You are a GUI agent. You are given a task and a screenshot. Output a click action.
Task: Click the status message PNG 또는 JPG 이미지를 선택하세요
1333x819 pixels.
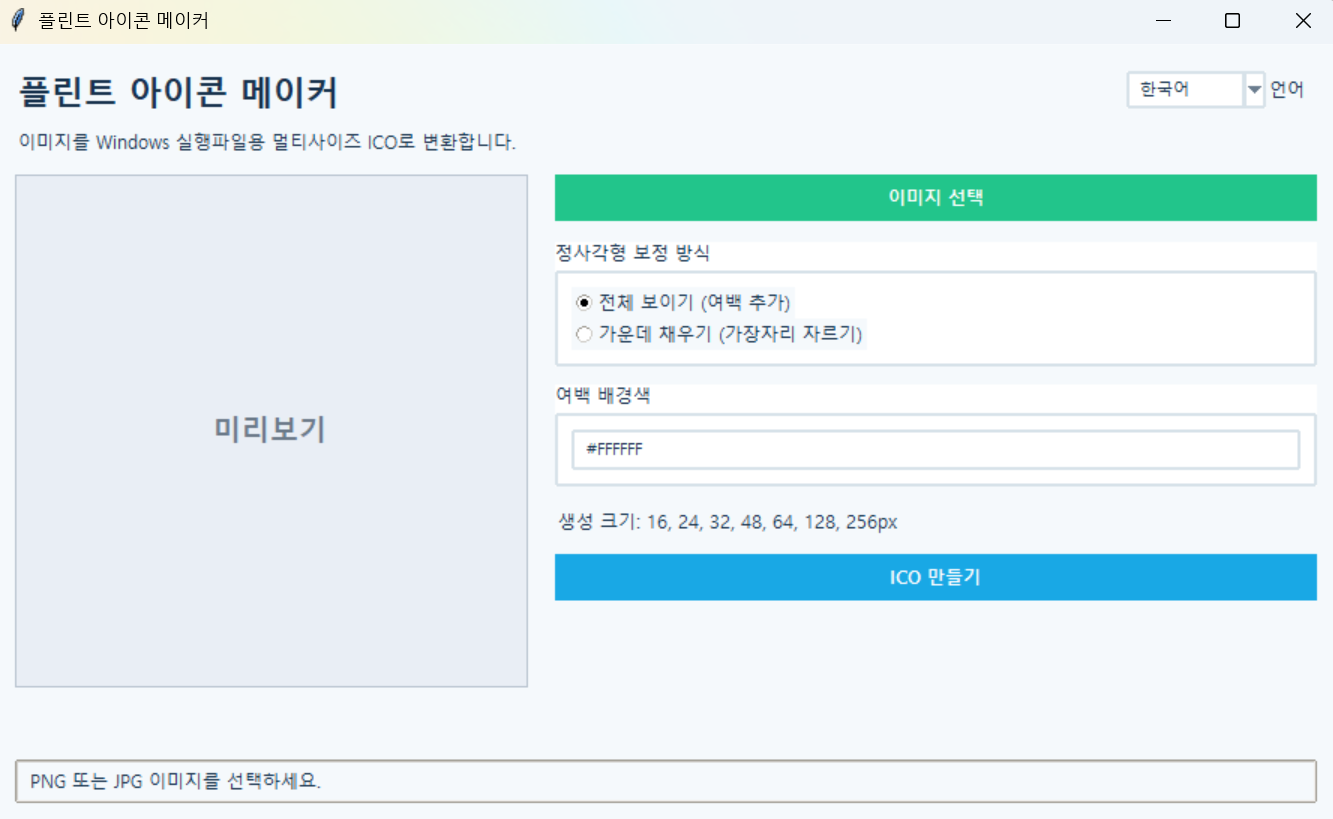coord(176,781)
